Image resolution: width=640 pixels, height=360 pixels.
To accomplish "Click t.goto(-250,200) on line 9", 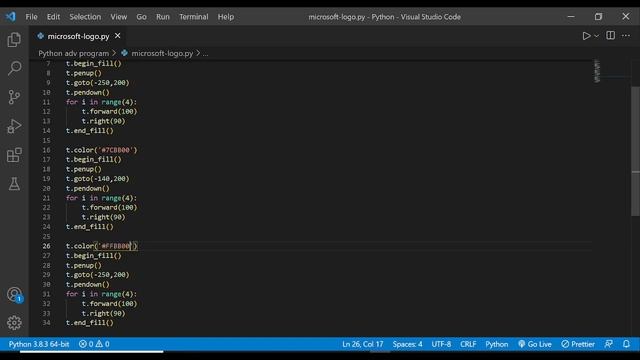I will (x=98, y=83).
